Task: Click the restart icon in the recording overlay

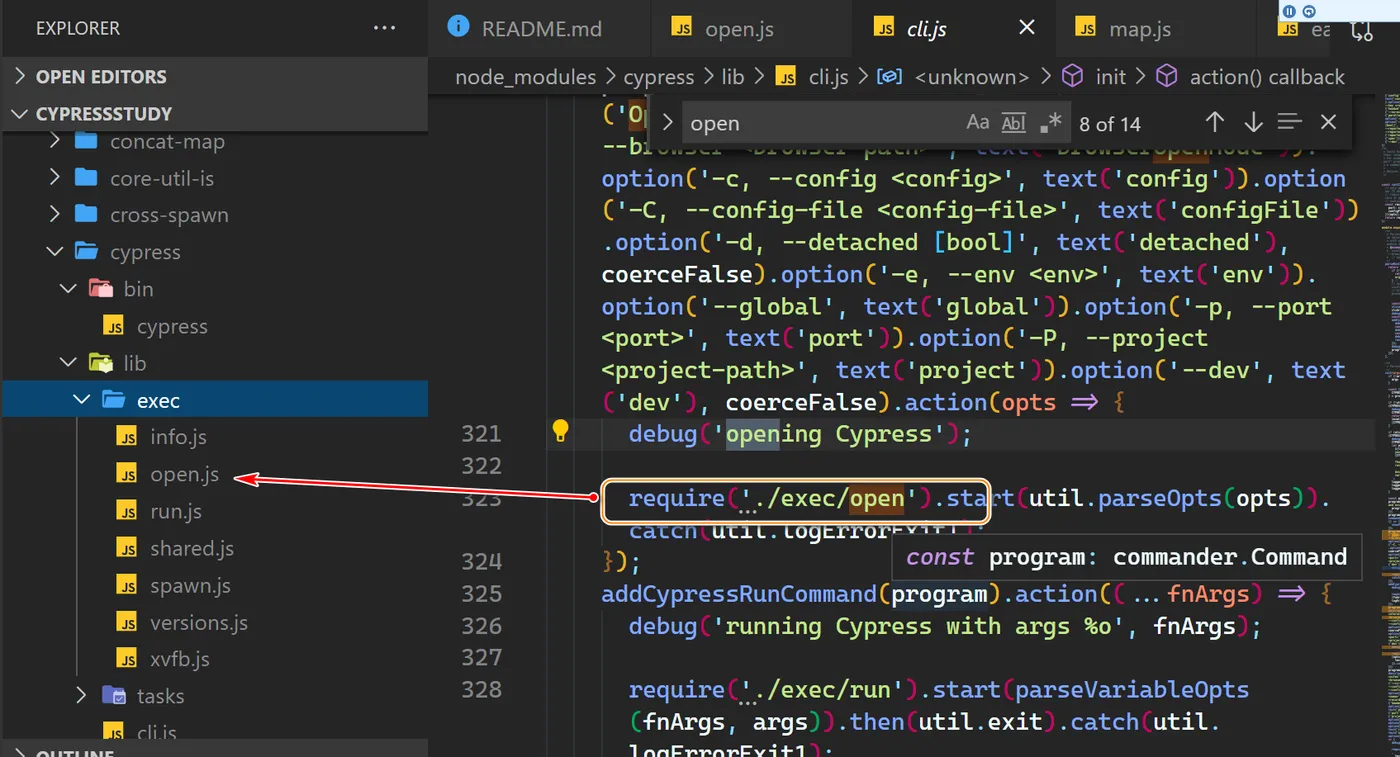Action: (1307, 11)
